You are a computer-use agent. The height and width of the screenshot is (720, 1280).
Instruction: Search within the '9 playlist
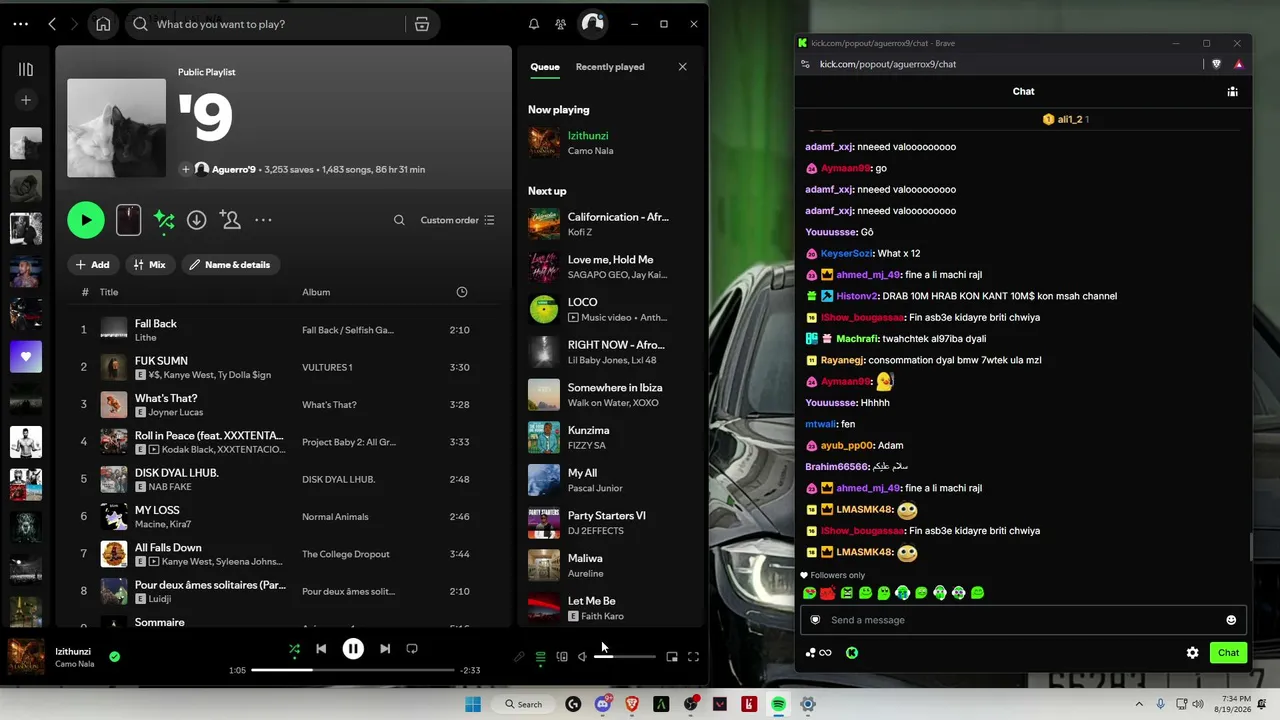[399, 220]
